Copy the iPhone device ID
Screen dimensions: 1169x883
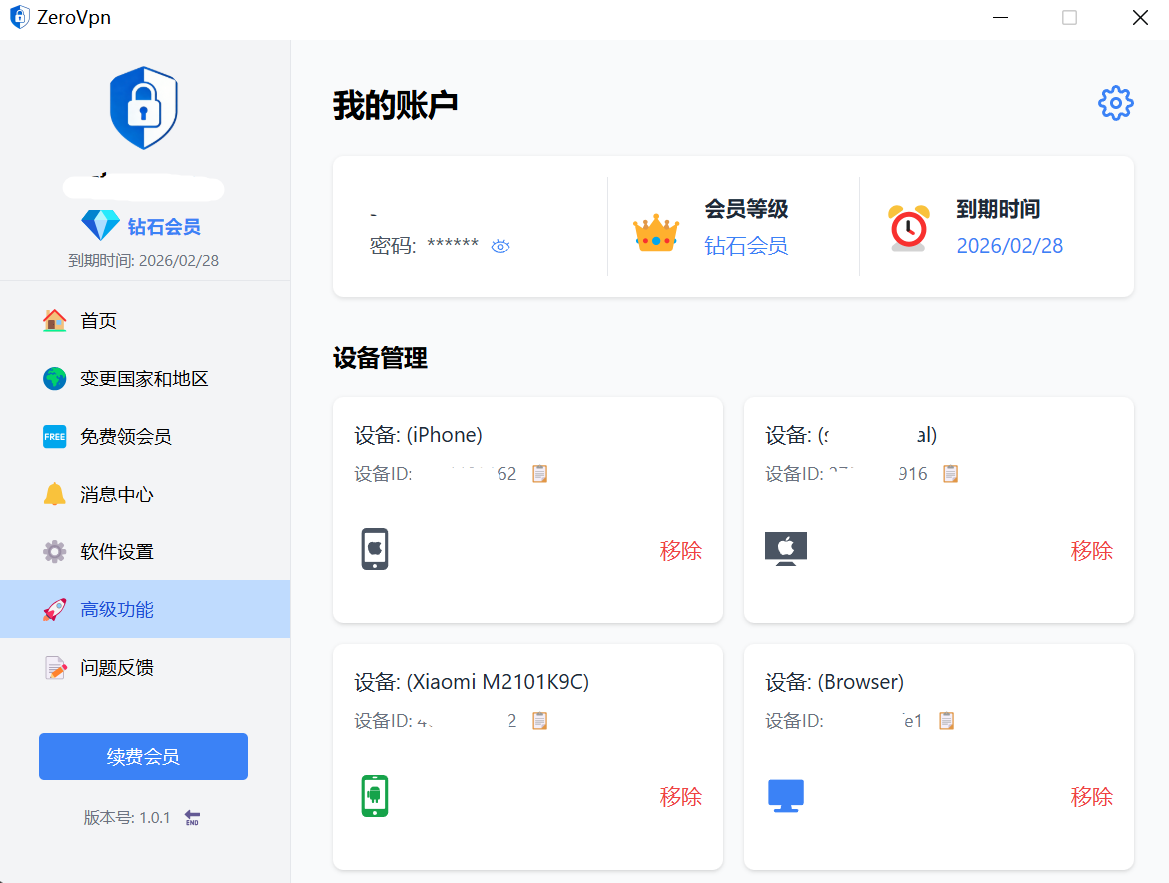[539, 473]
